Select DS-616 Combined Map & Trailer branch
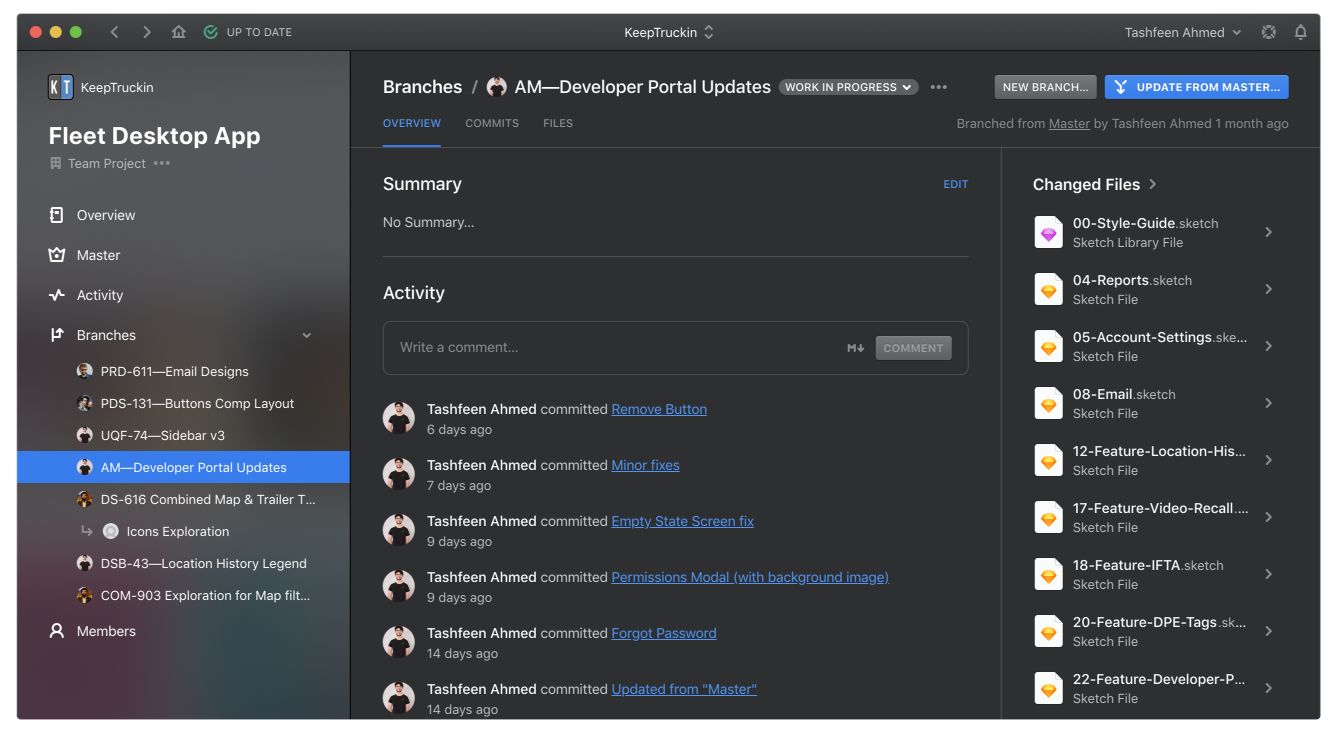 coord(183,499)
